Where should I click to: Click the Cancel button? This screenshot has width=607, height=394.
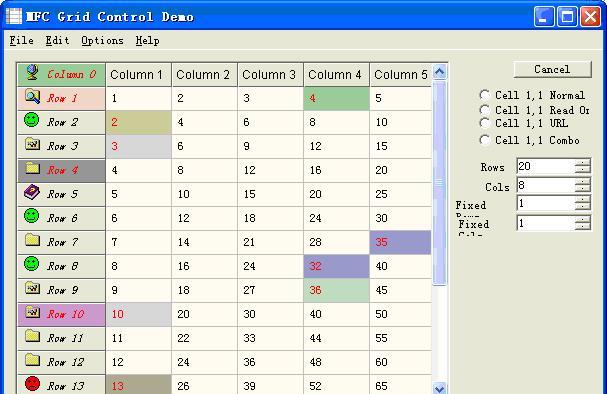tap(552, 69)
